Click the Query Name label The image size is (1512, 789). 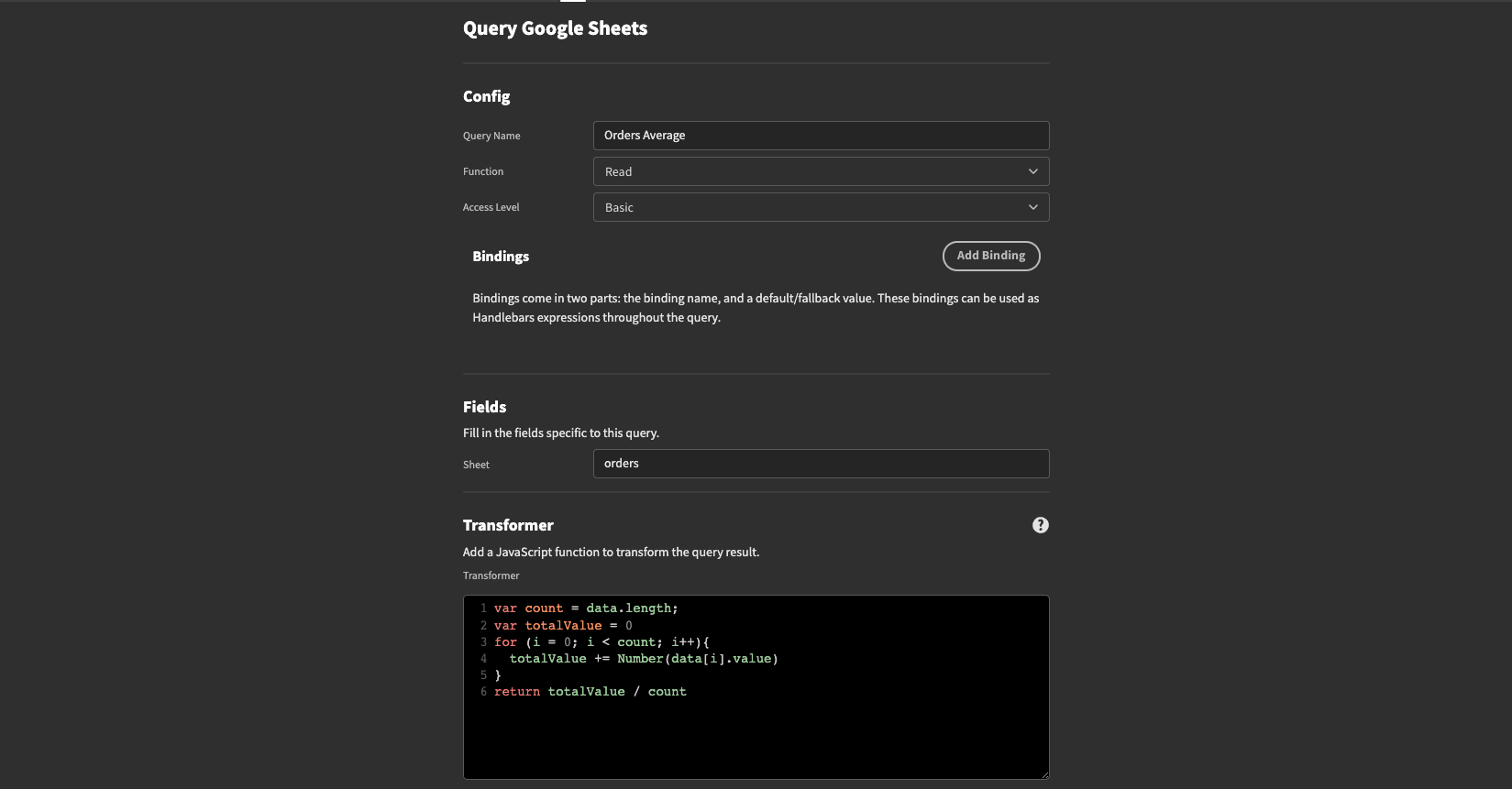tap(491, 136)
